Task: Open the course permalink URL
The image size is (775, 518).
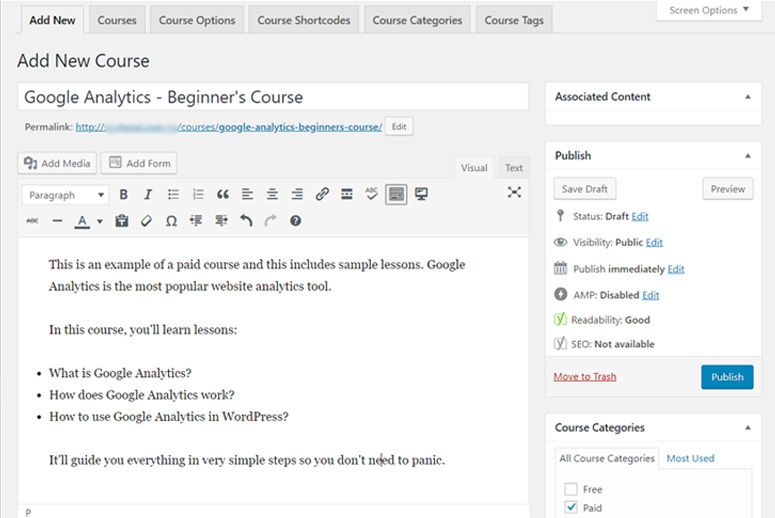Action: click(x=229, y=127)
